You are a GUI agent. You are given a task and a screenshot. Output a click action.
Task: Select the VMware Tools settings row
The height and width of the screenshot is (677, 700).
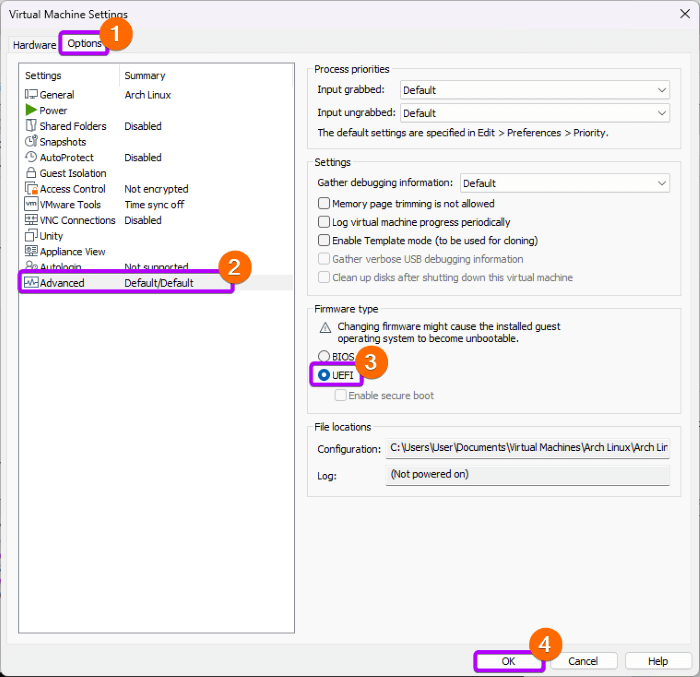pos(156,205)
